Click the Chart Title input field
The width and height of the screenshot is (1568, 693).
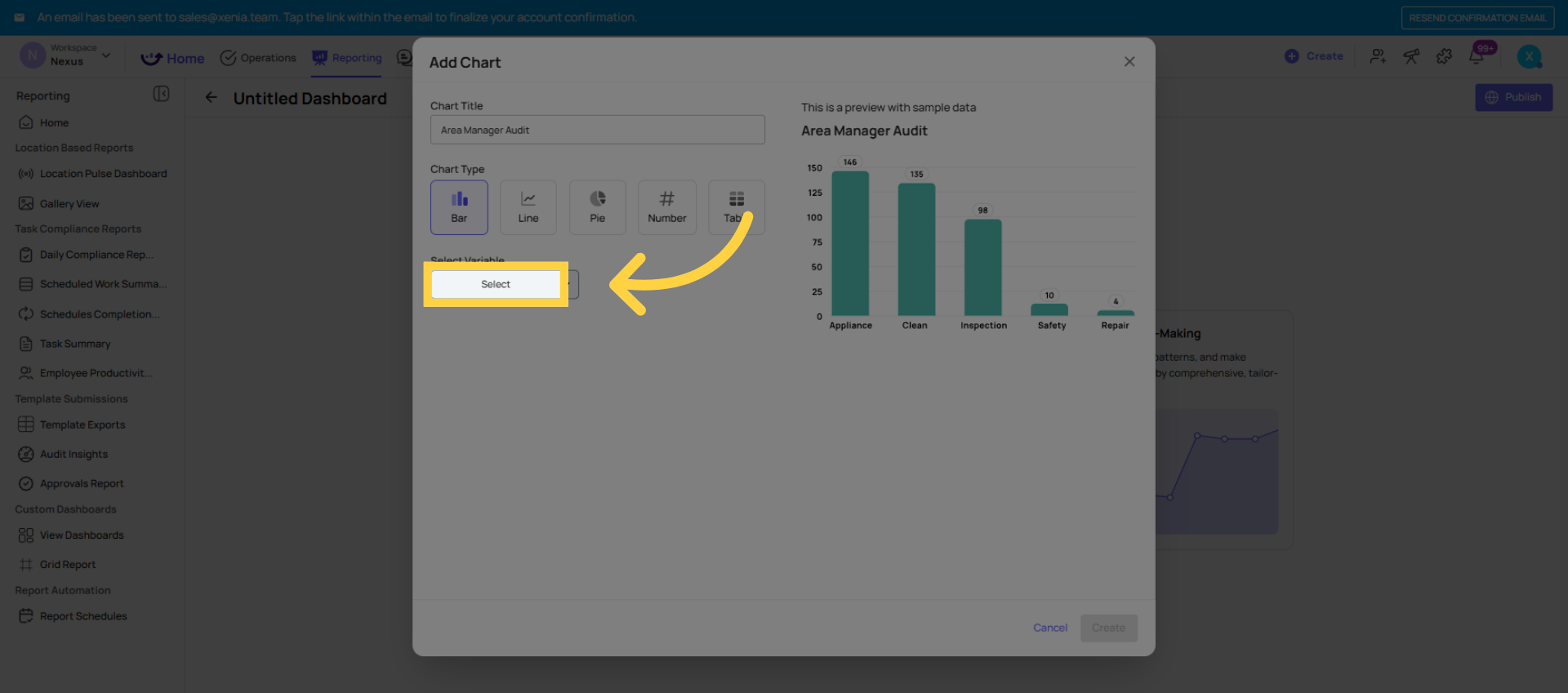597,130
